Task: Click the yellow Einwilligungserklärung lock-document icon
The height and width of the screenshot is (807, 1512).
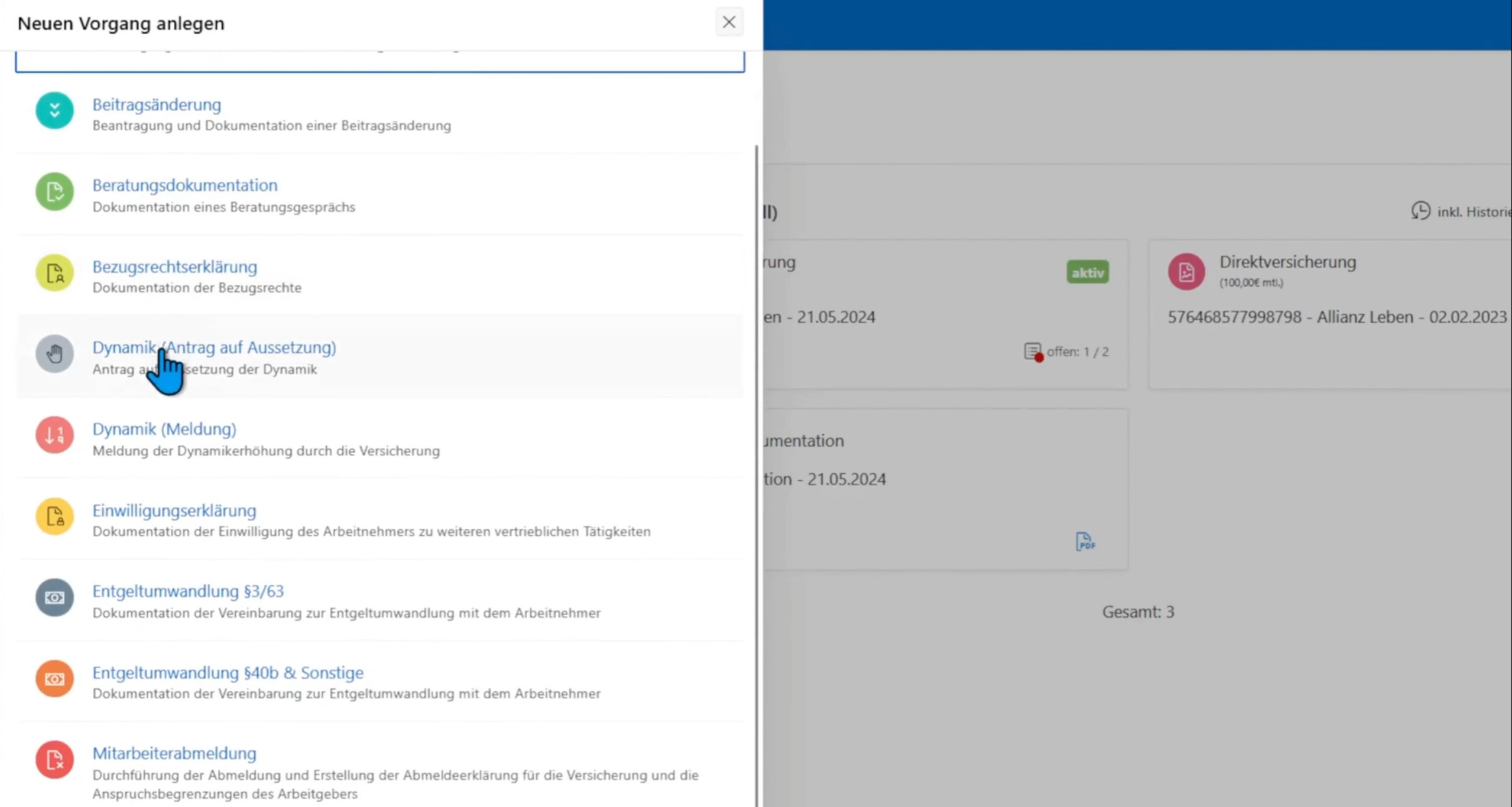Action: 54,516
